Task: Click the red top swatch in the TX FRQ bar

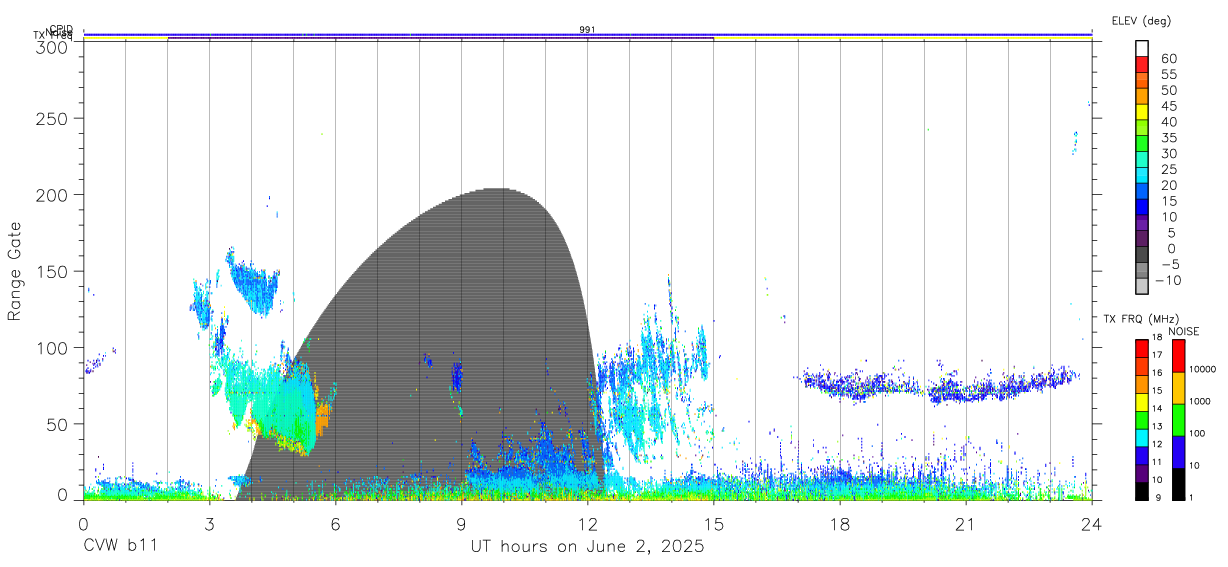Action: 1142,348
